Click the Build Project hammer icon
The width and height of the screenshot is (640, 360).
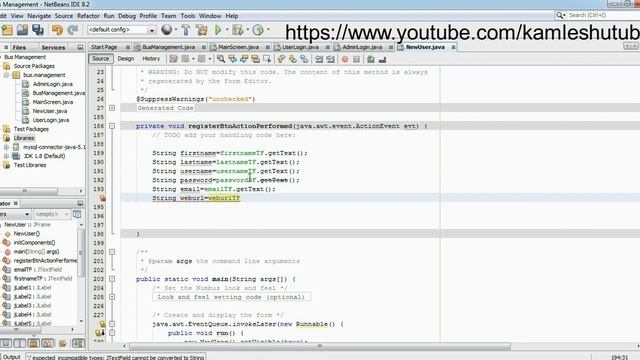(186, 29)
